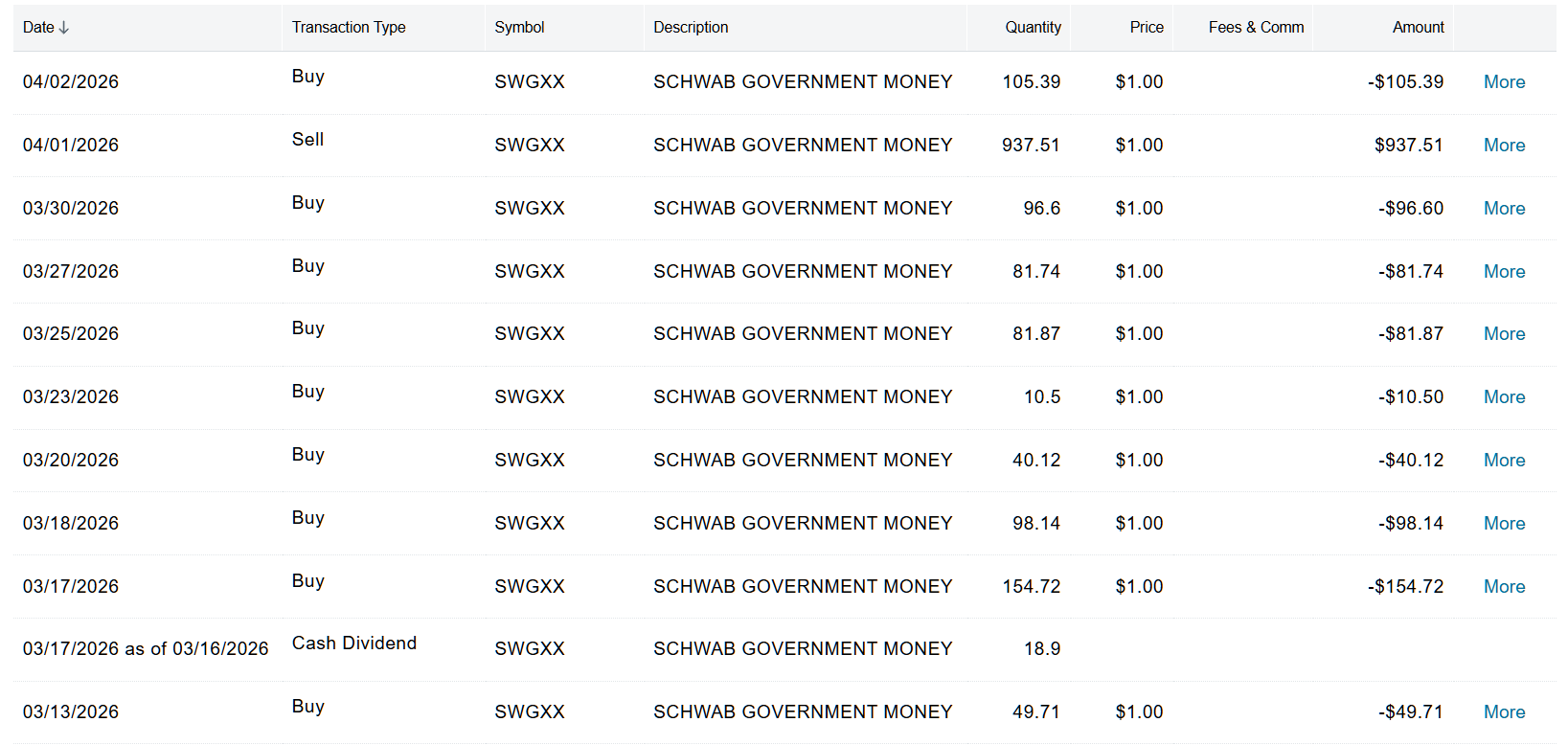Sort by Symbol column header
The image size is (1568, 745).
click(519, 28)
